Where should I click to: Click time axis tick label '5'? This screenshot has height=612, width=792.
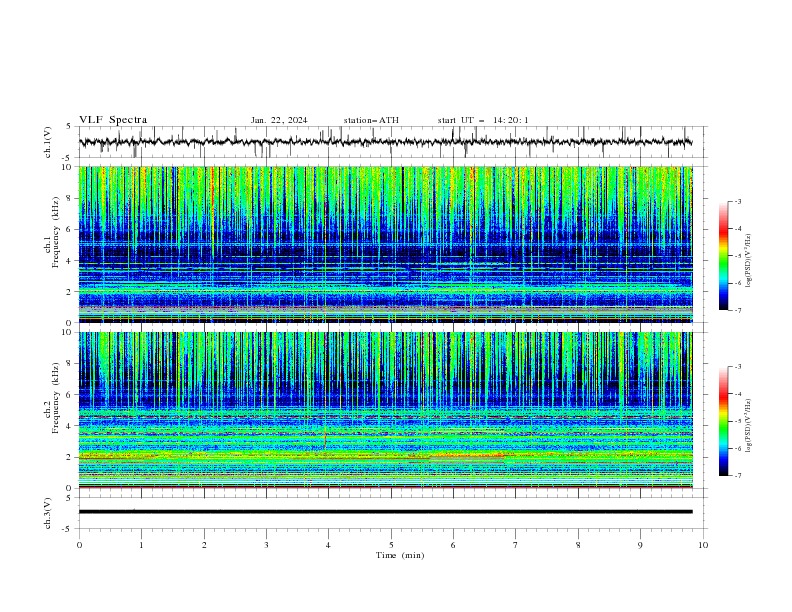point(391,545)
